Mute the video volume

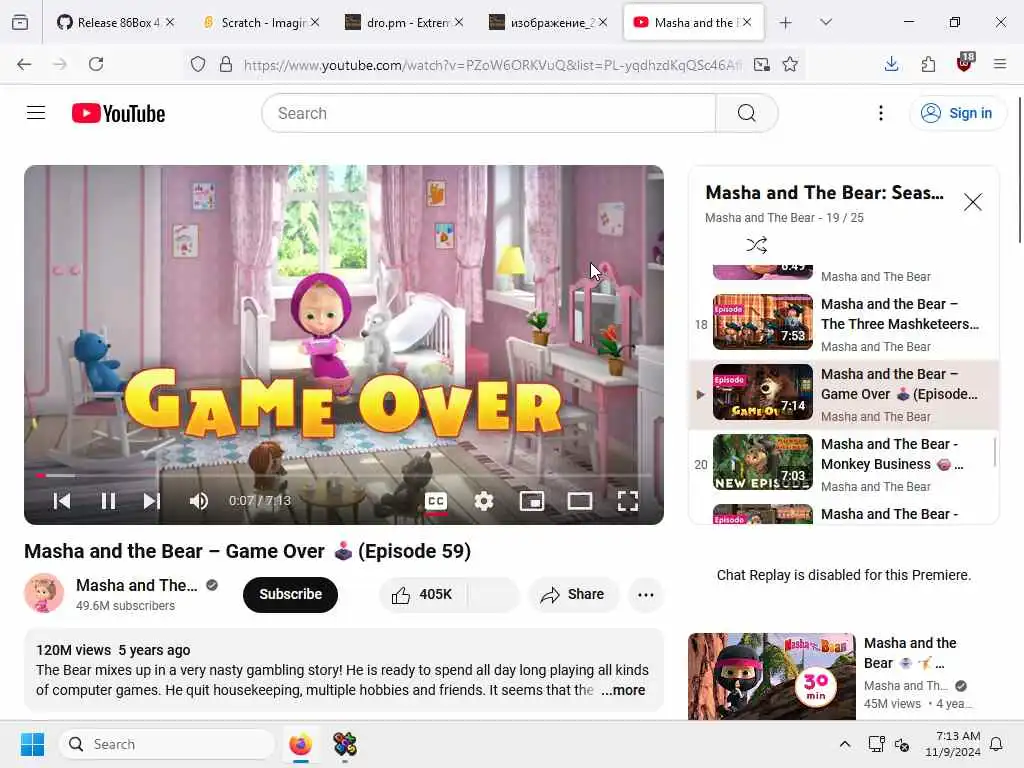[199, 501]
